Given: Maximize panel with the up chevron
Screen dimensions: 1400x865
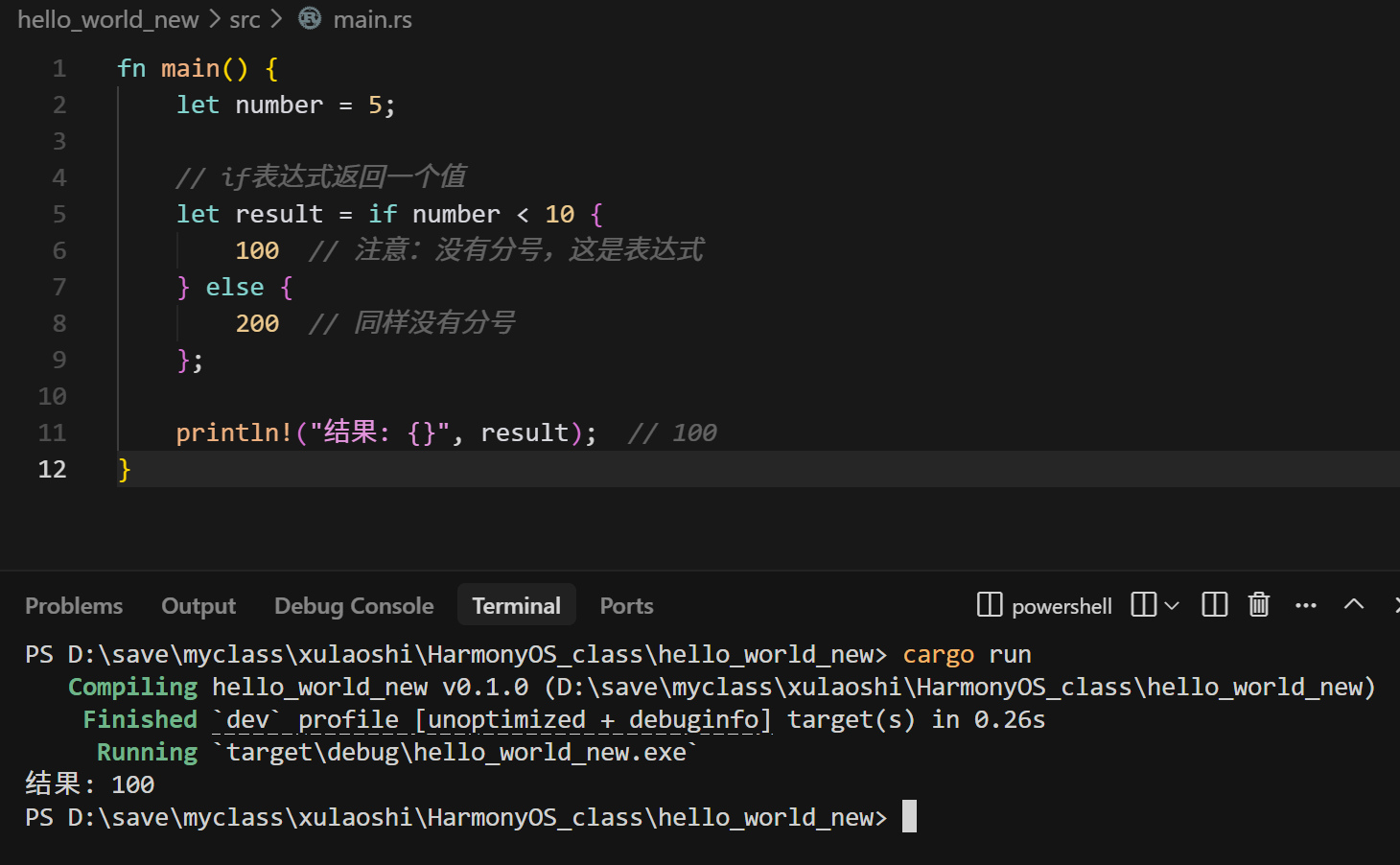Looking at the screenshot, I should [x=1354, y=604].
